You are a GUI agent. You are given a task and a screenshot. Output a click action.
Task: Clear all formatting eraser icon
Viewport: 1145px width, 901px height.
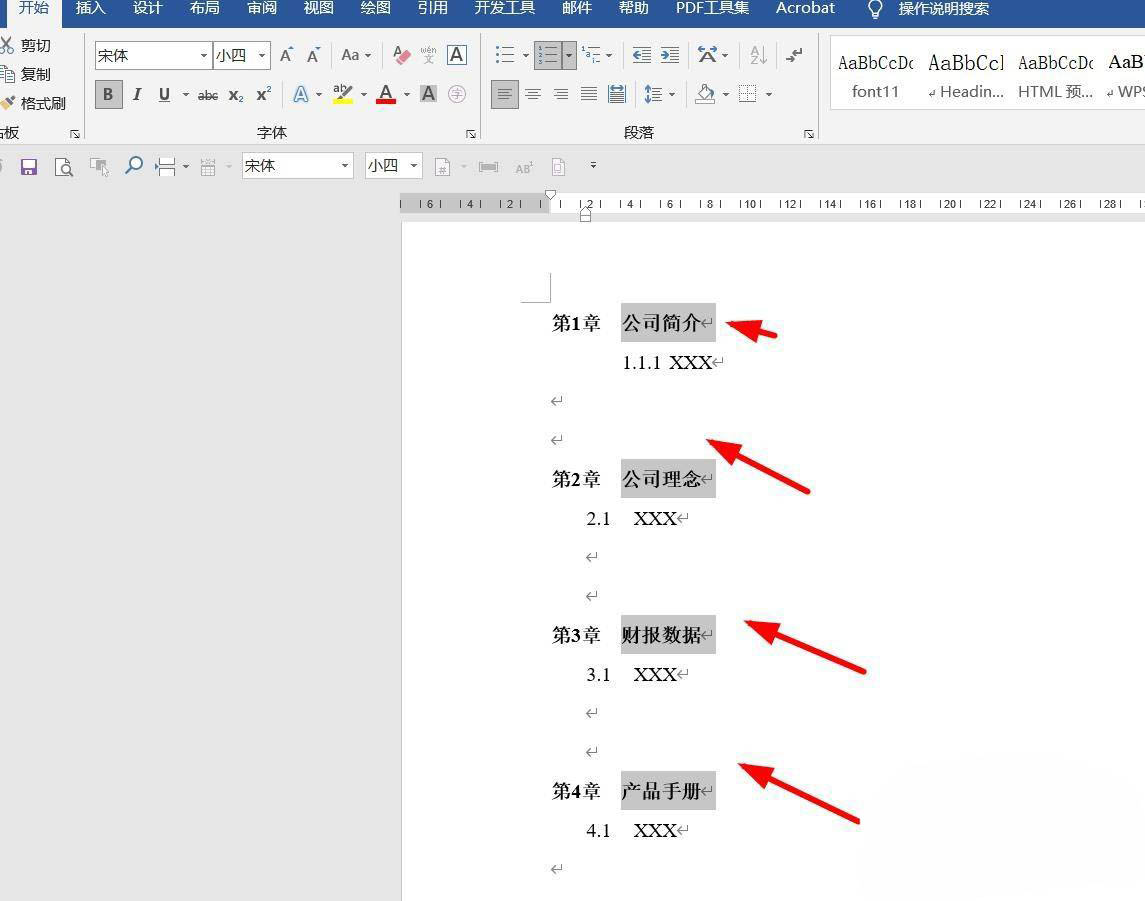click(401, 55)
